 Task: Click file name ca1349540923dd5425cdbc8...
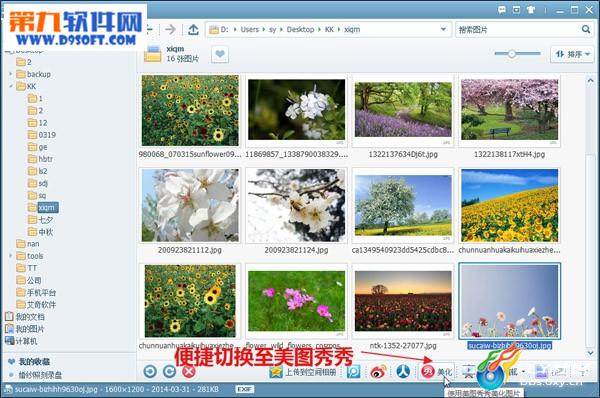pos(403,250)
